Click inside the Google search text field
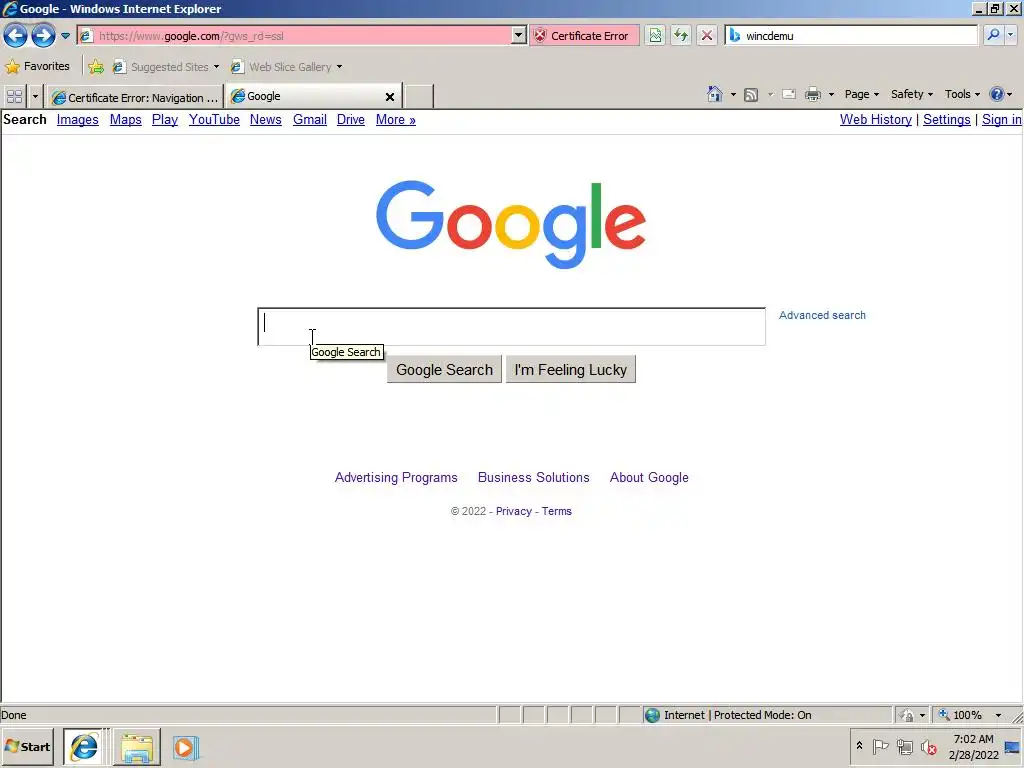Viewport: 1024px width, 768px height. (x=511, y=327)
